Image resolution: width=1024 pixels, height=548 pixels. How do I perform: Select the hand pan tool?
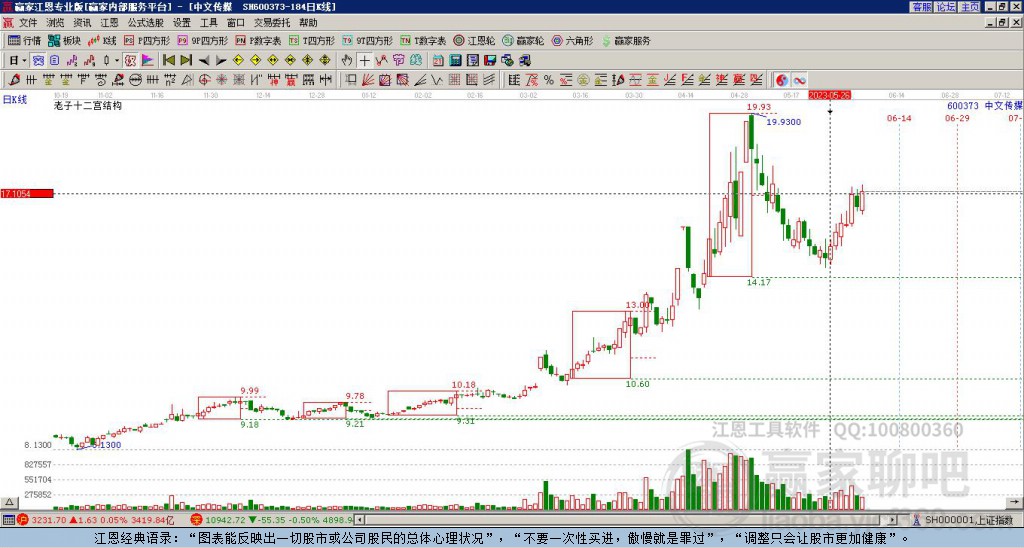pos(347,61)
